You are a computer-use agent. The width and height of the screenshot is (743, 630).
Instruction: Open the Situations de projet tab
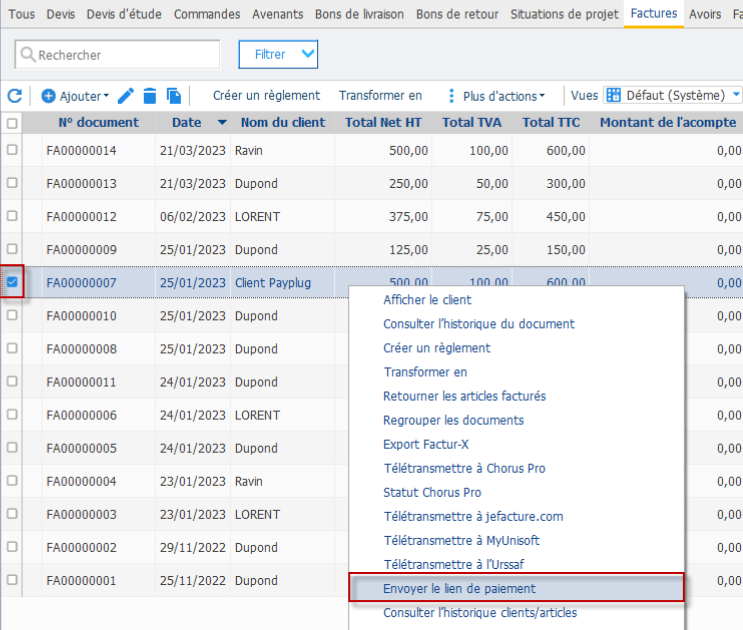click(x=564, y=14)
